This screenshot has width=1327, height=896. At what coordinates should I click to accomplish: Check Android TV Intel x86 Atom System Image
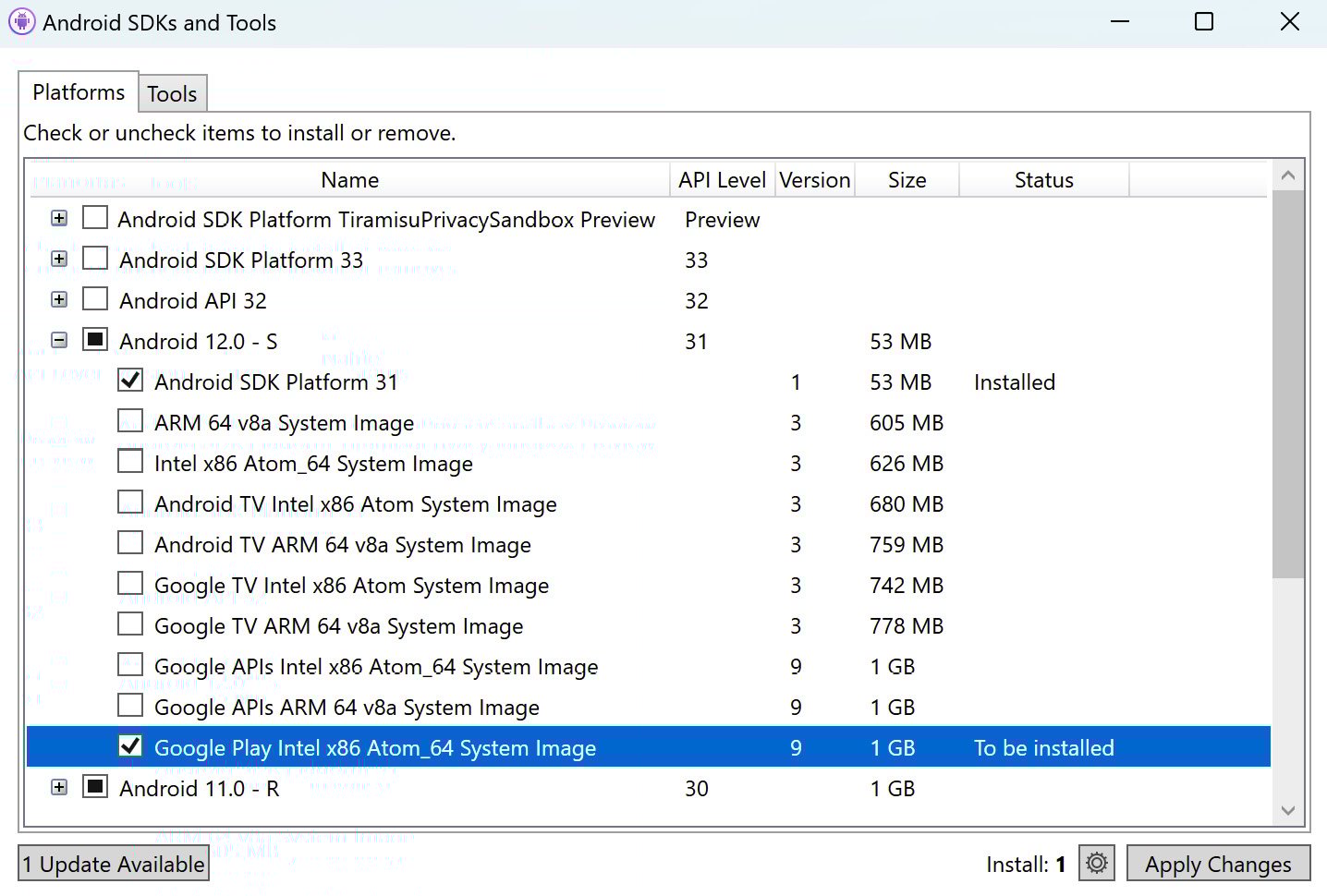tap(130, 502)
